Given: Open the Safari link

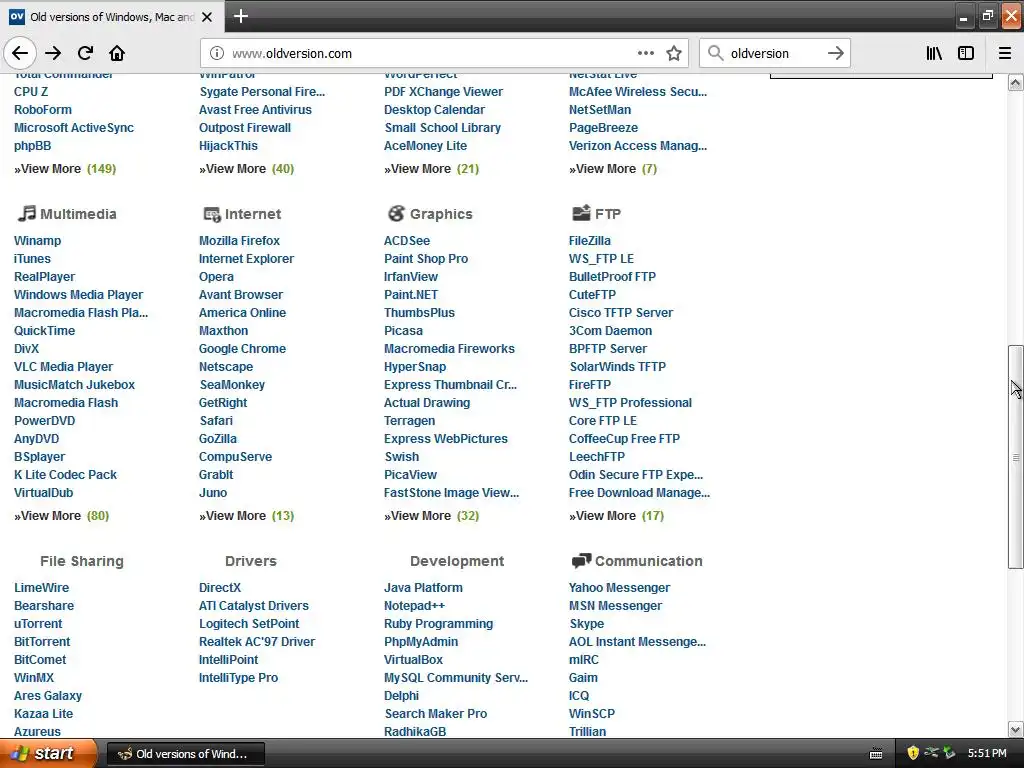Looking at the screenshot, I should pyautogui.click(x=216, y=421).
